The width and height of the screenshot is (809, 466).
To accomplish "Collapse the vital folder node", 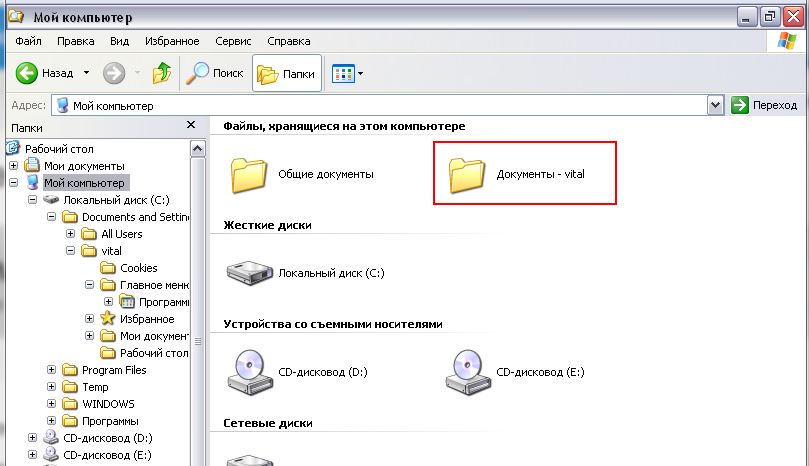I will click(x=71, y=251).
